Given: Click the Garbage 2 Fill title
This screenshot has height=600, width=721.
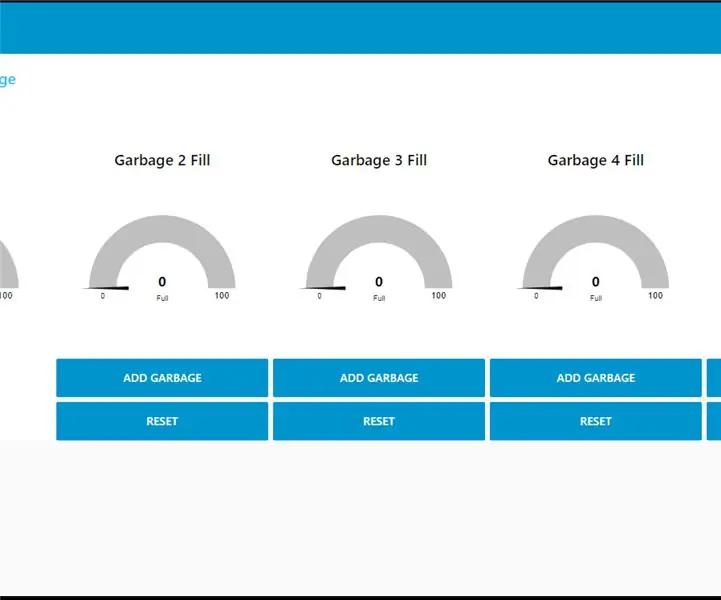Looking at the screenshot, I should 162,160.
